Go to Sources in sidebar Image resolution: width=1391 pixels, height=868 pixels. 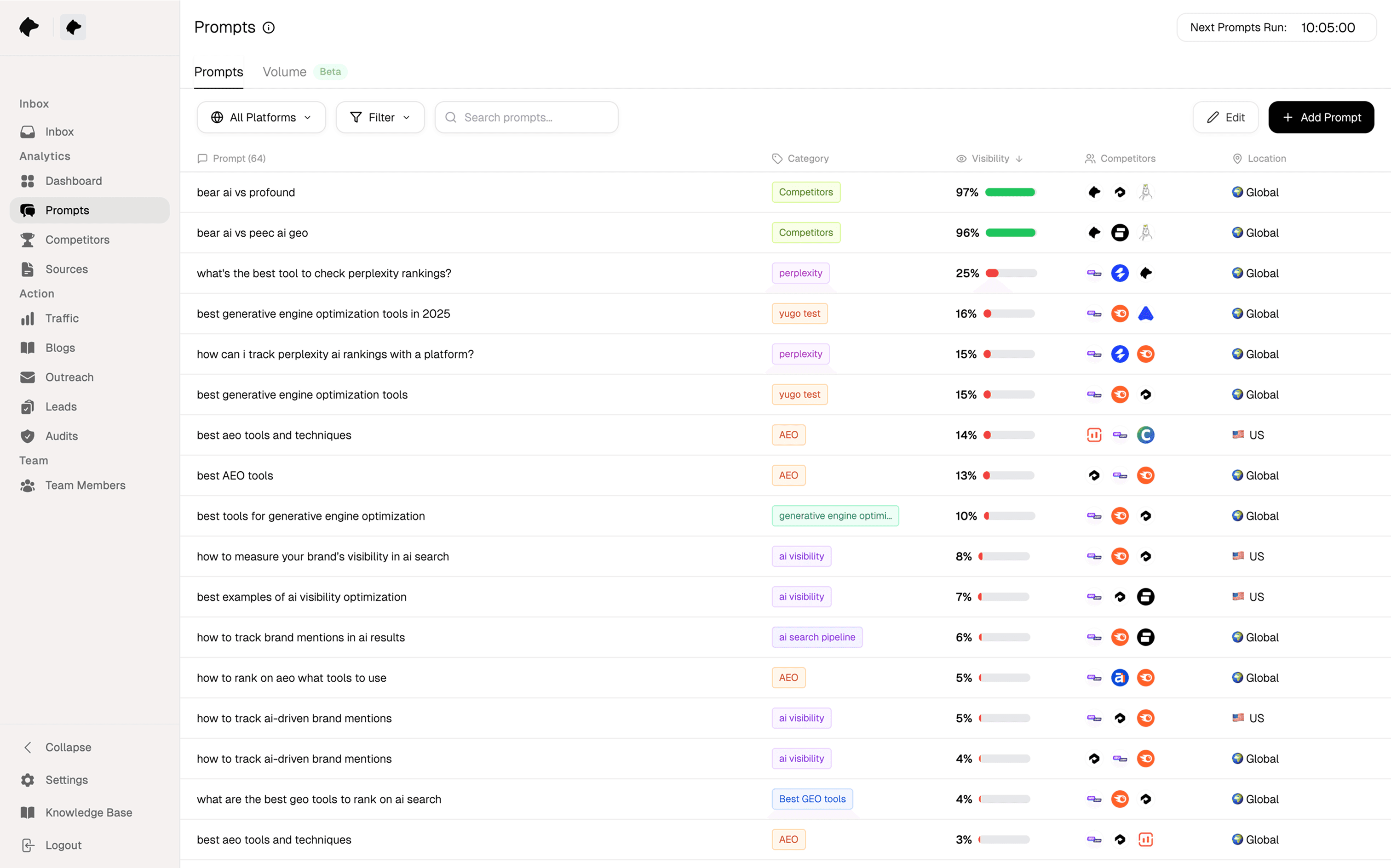pyautogui.click(x=66, y=269)
